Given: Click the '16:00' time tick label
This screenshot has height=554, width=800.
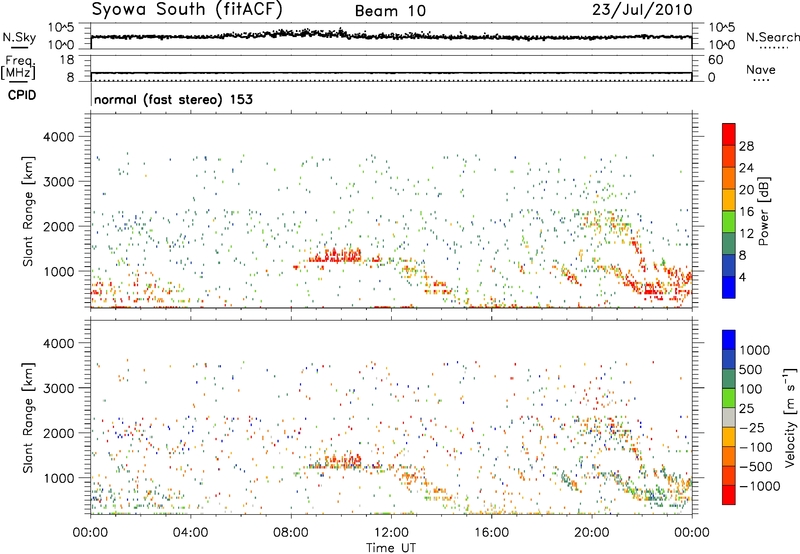Looking at the screenshot, I should click(491, 533).
